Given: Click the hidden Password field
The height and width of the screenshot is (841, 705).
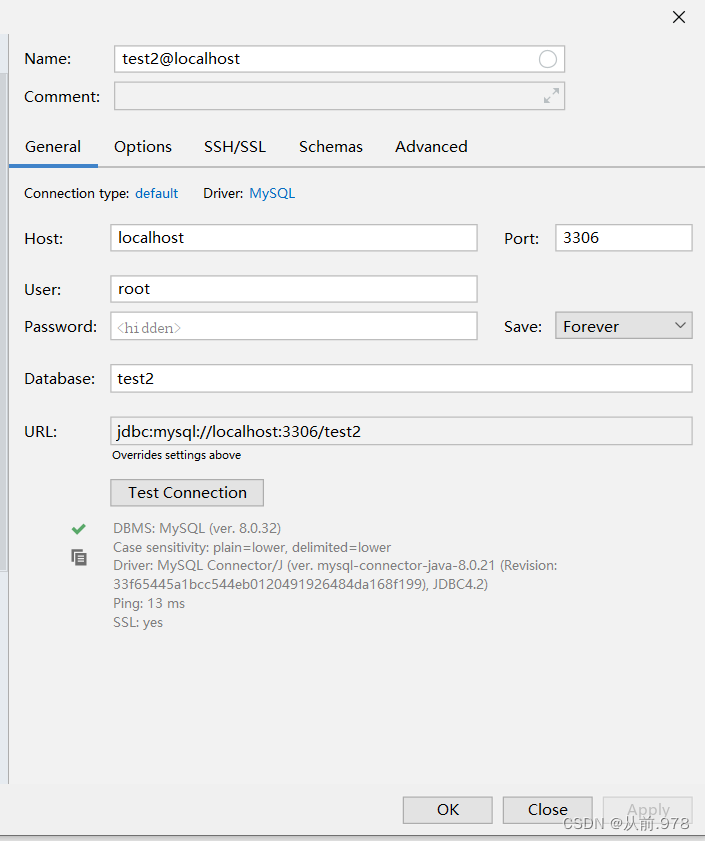Looking at the screenshot, I should click(x=293, y=326).
